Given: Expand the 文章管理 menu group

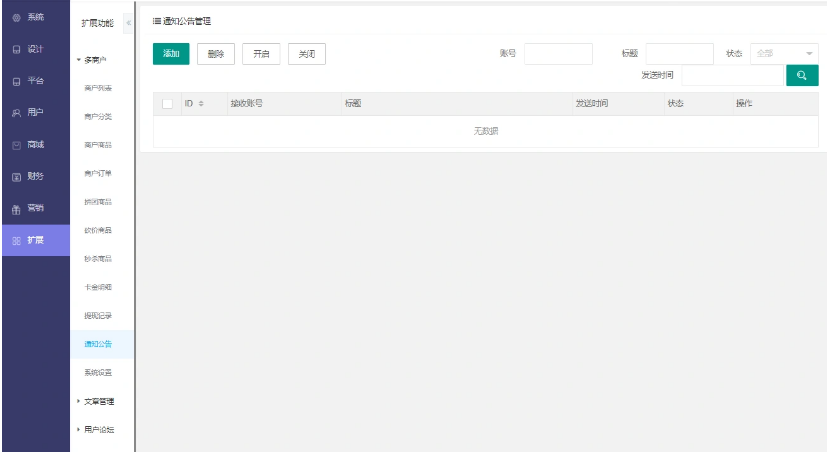Looking at the screenshot, I should click(x=95, y=401).
